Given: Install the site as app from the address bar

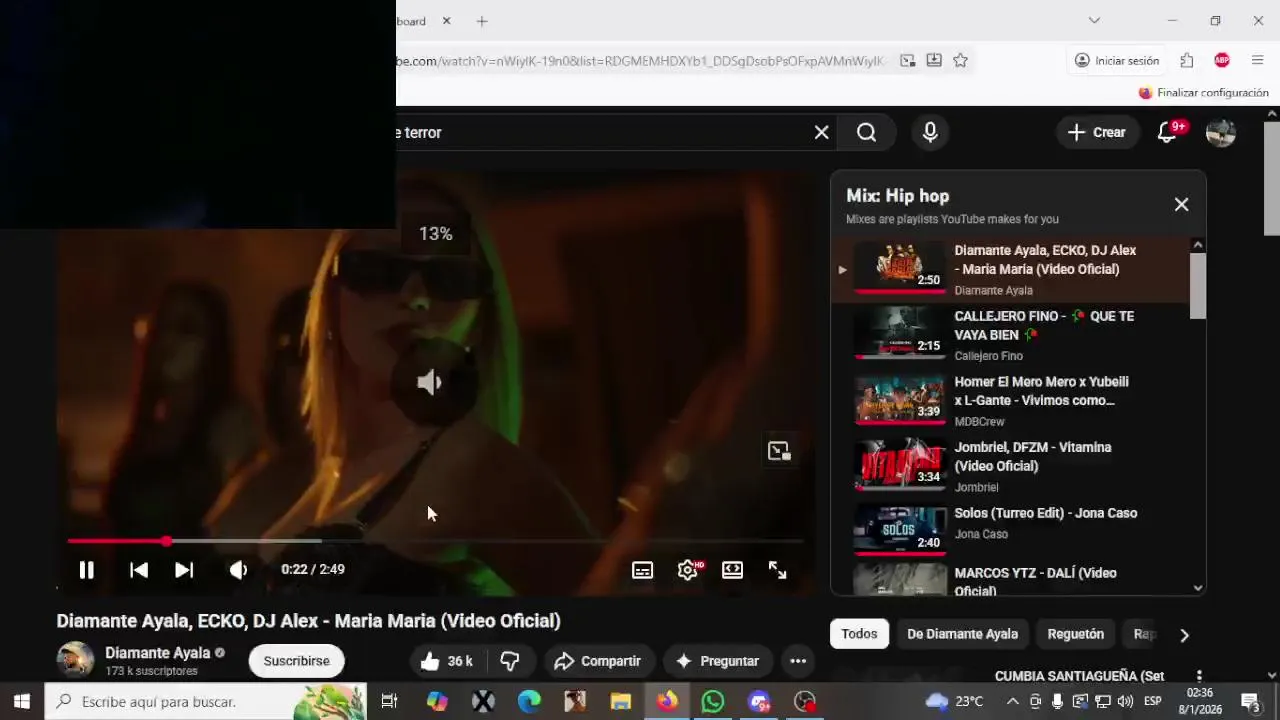Looking at the screenshot, I should 934,61.
